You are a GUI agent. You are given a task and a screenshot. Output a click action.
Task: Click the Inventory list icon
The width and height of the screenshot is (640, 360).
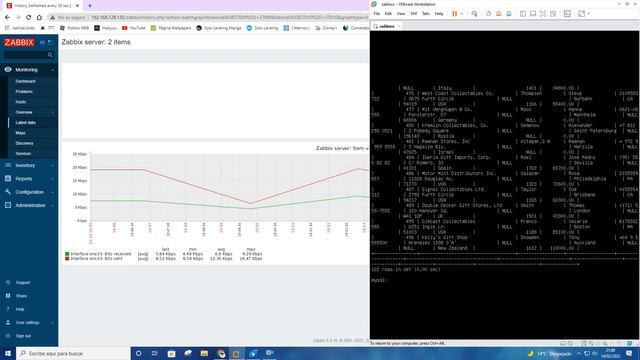click(8, 165)
